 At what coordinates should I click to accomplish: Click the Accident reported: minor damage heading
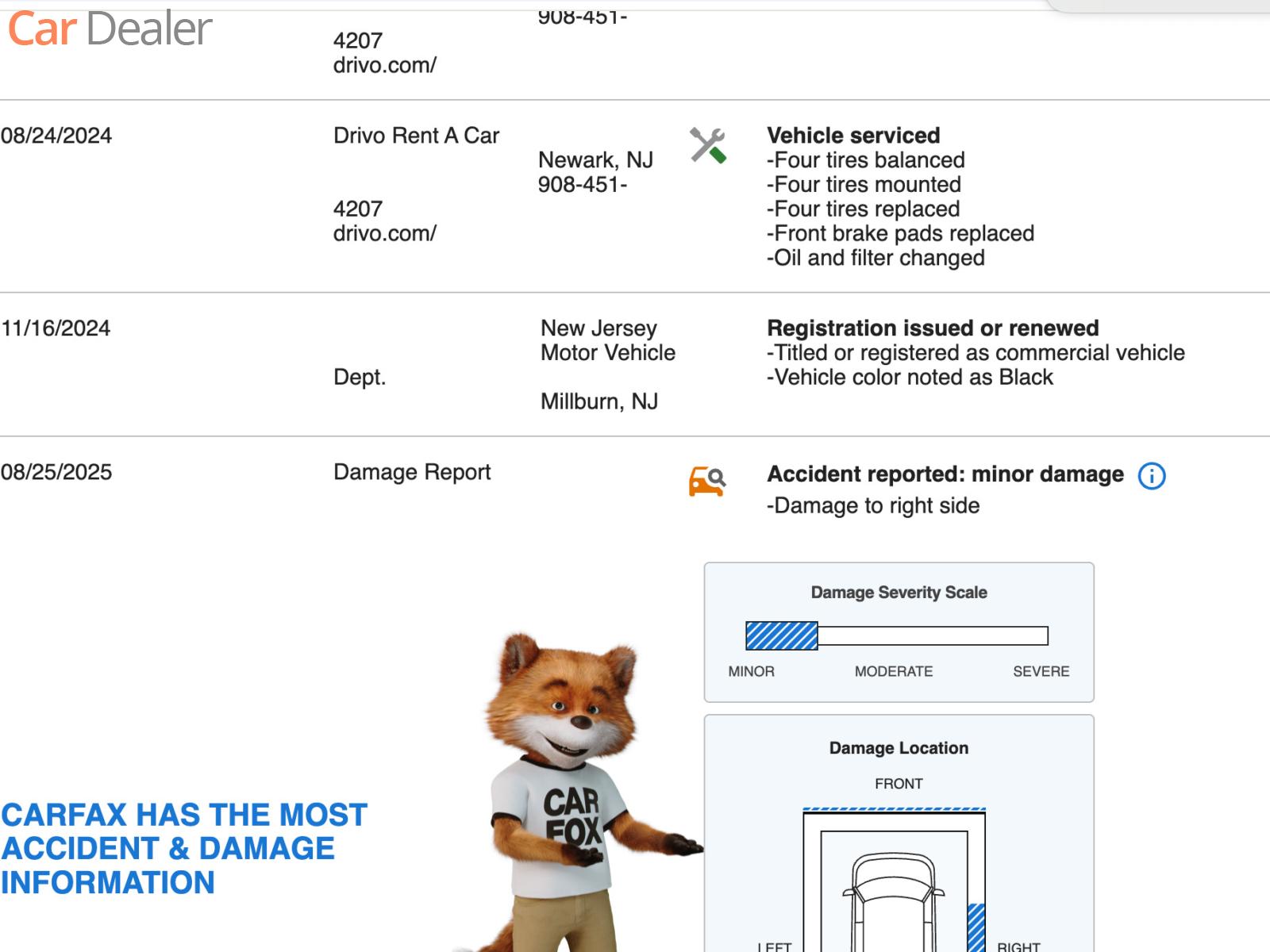coord(945,474)
